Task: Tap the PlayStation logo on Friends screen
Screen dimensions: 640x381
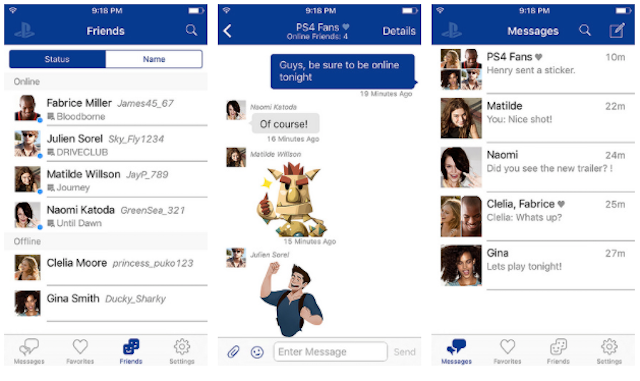Action: click(24, 31)
